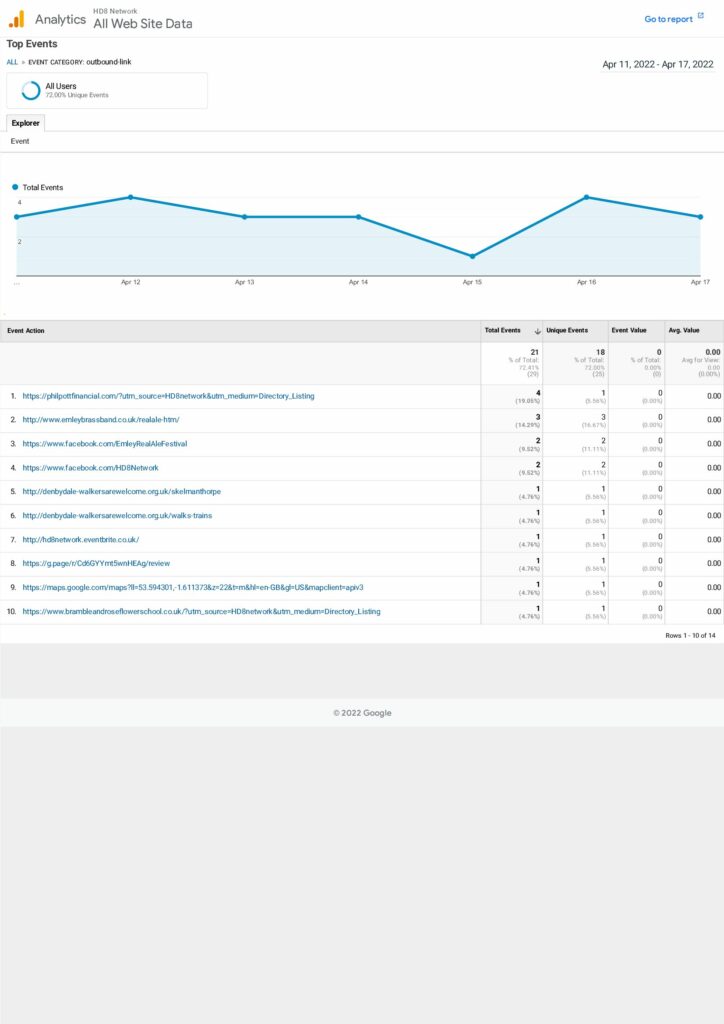Click the Apr 12 peak data point
Viewport: 724px width, 1024px height.
click(131, 197)
